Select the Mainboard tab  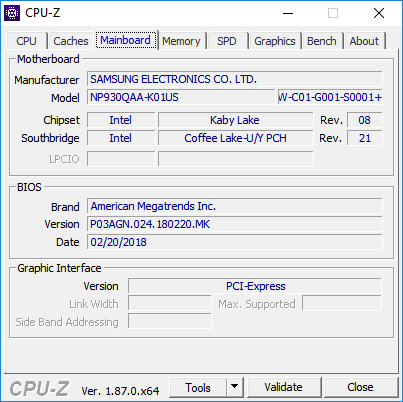125,40
